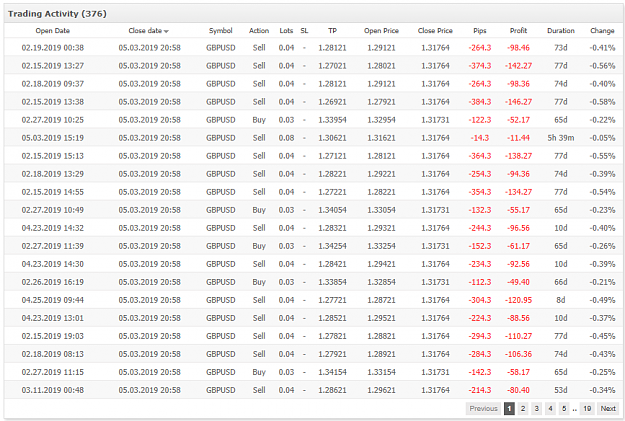Select open date 02.15.2019 13:38
Viewport: 625px width, 421px height.
pos(53,102)
